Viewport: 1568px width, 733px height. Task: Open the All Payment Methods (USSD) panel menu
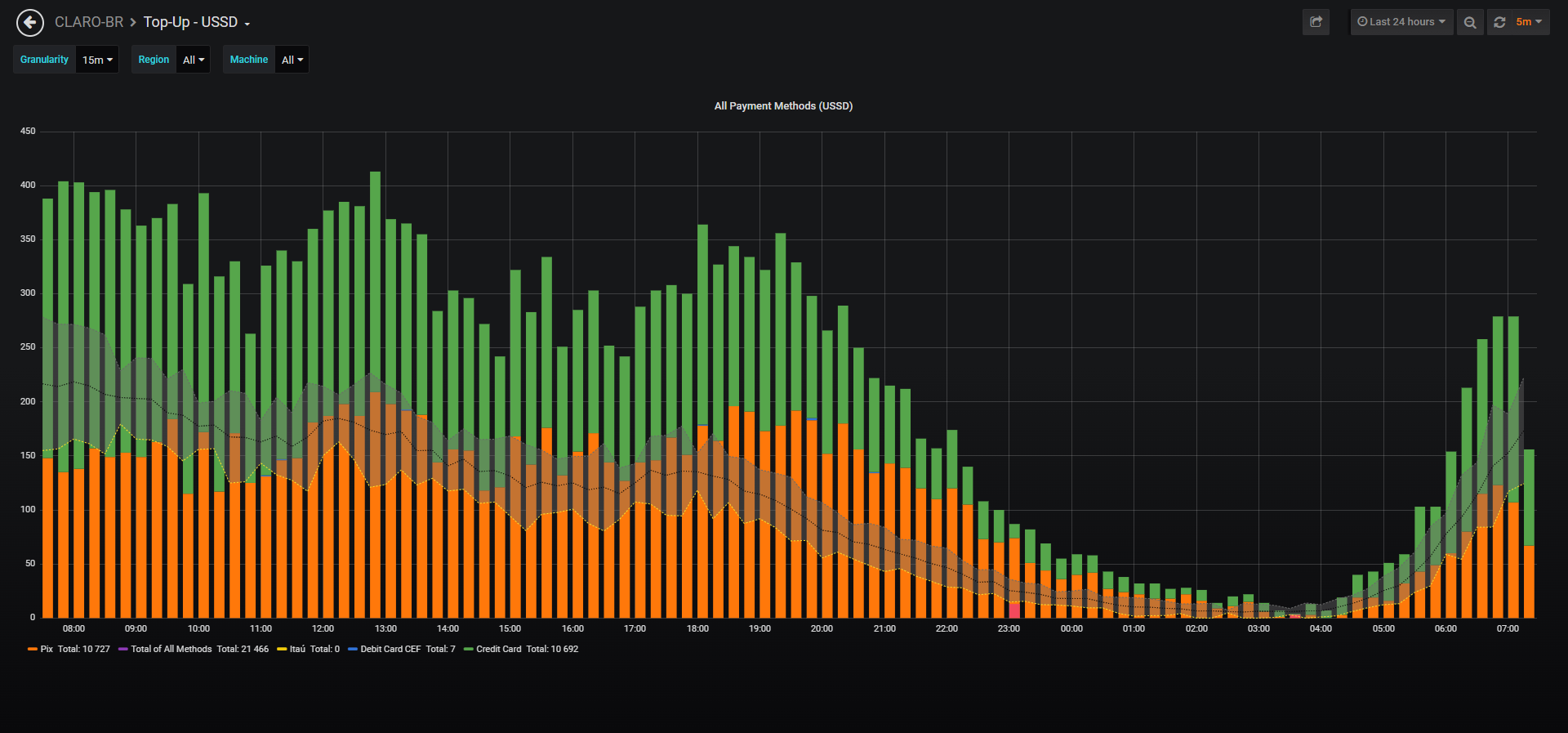pos(783,106)
